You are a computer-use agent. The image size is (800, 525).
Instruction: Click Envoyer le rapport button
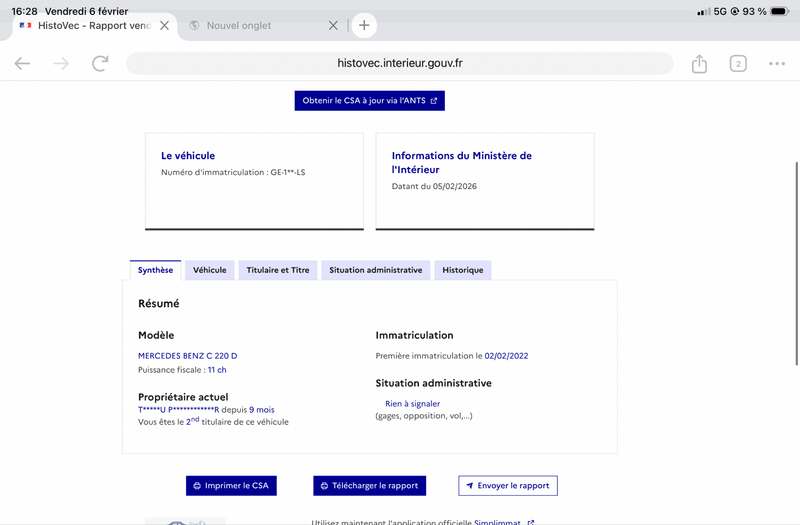click(x=507, y=486)
